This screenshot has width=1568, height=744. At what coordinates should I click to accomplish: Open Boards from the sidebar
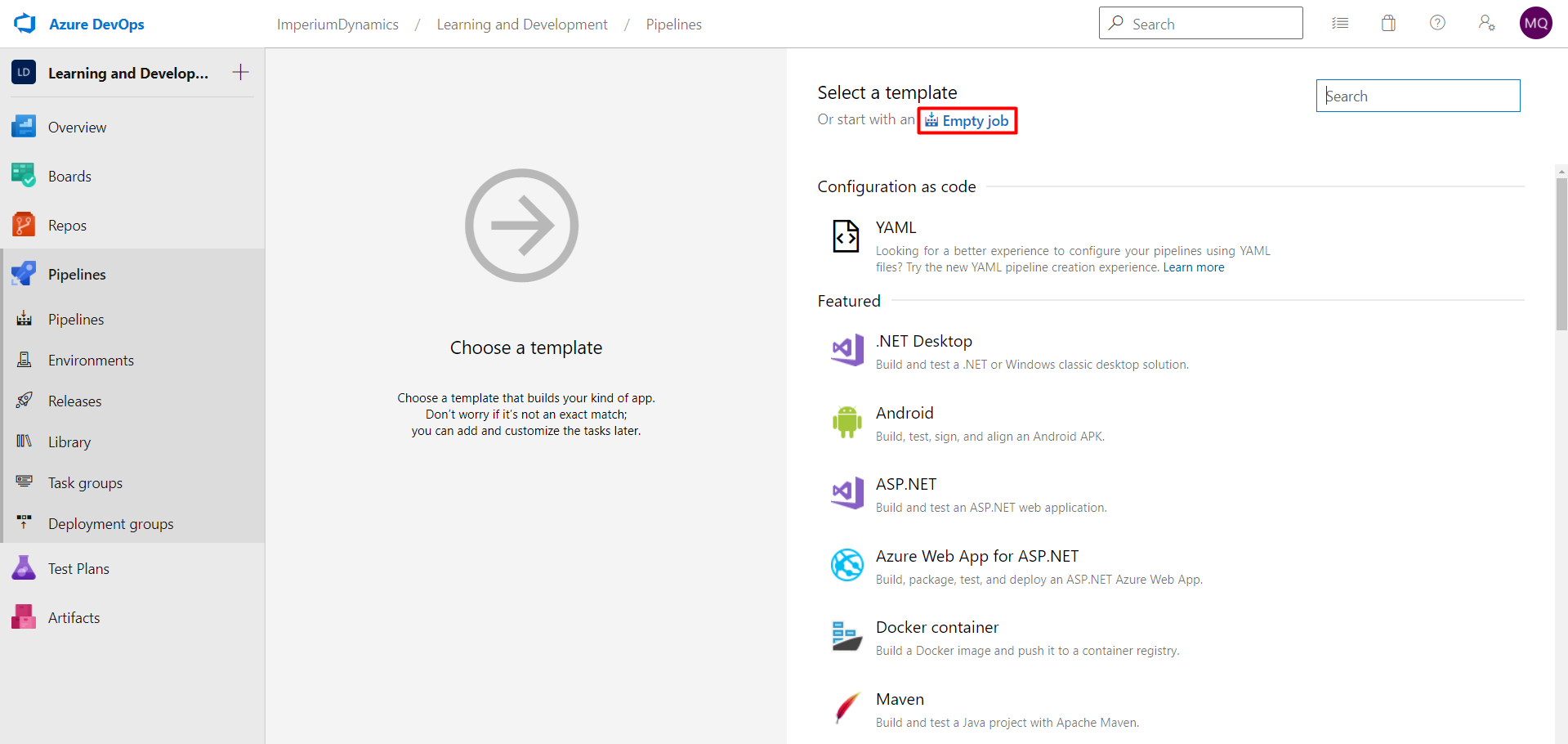(x=23, y=175)
